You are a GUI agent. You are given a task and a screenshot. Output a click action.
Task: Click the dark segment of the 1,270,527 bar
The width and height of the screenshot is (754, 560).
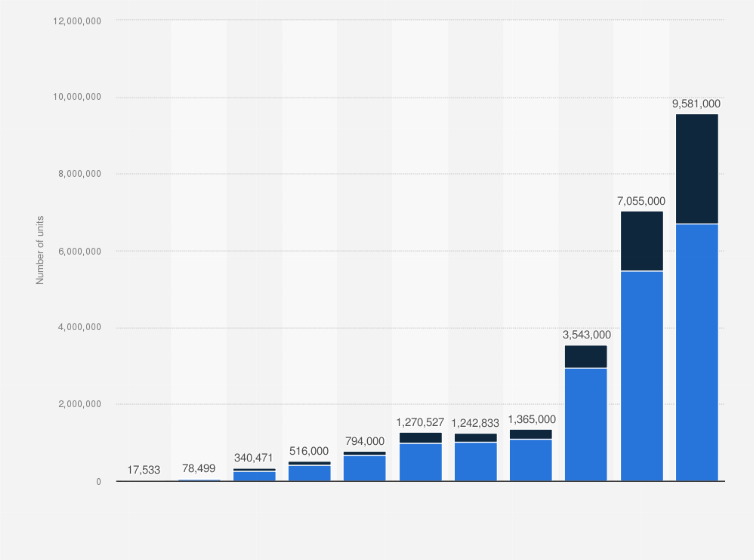(420, 438)
